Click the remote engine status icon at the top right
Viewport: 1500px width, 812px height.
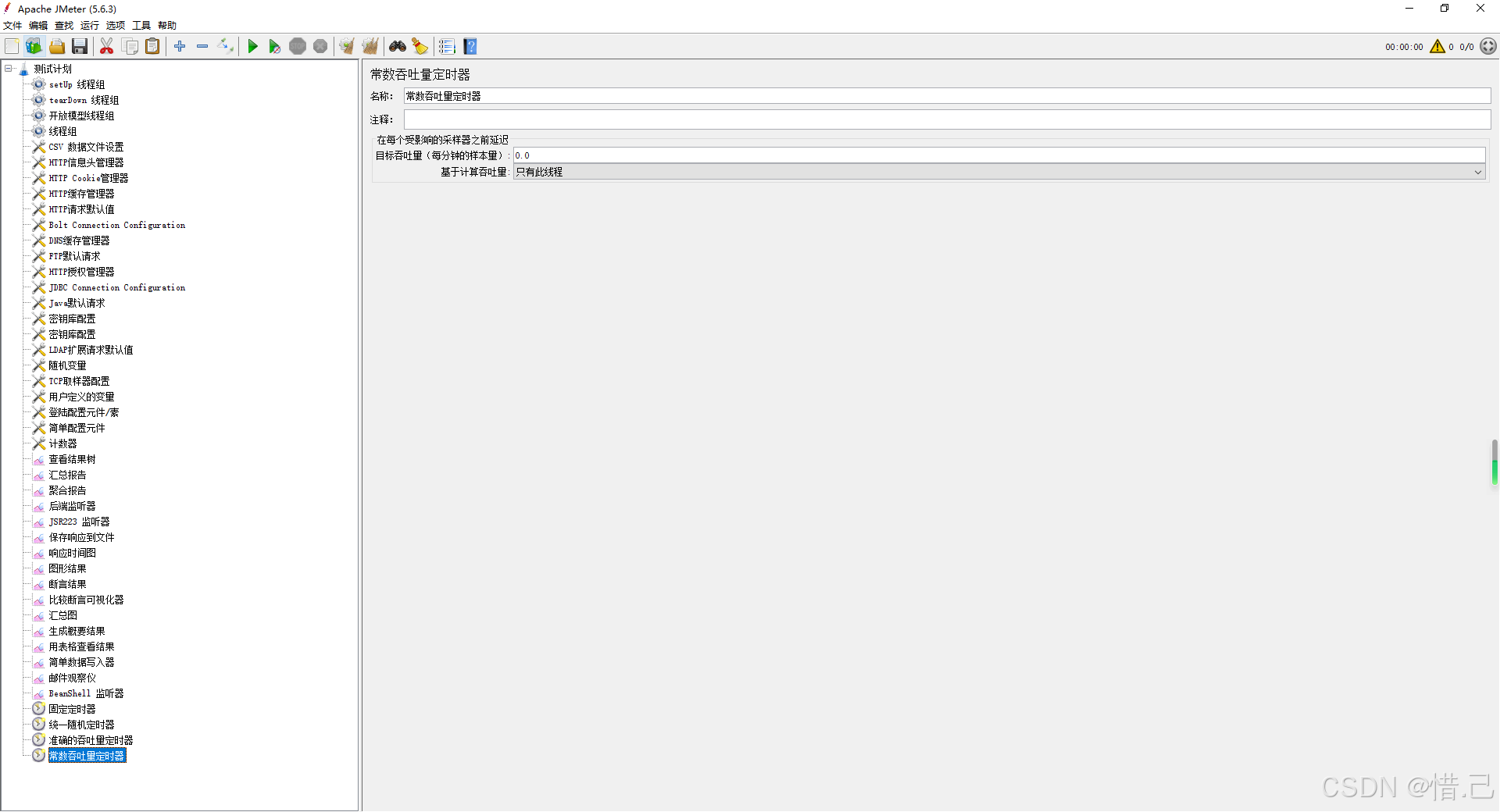(1488, 47)
